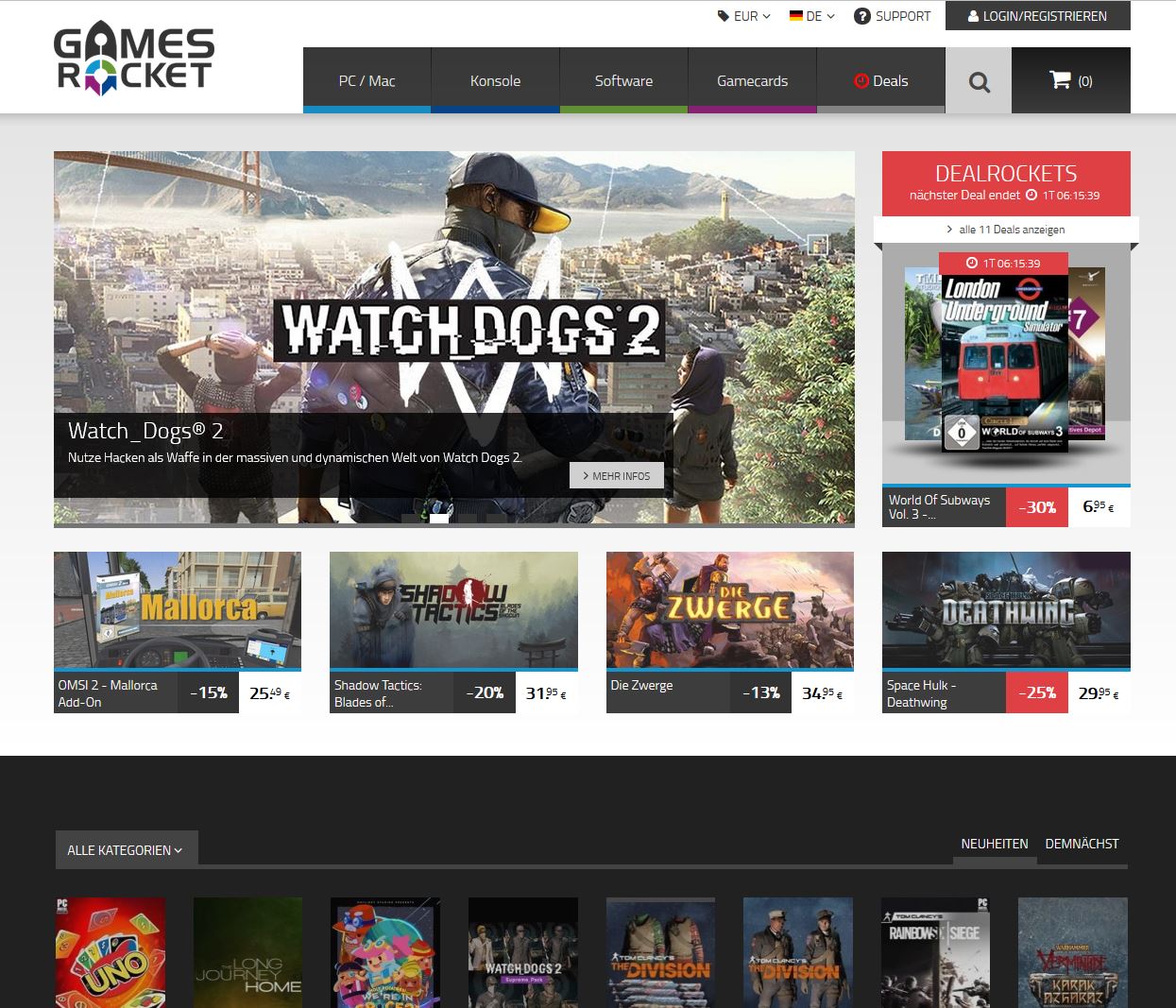
Task: Open the search magnifier icon
Action: click(x=979, y=81)
